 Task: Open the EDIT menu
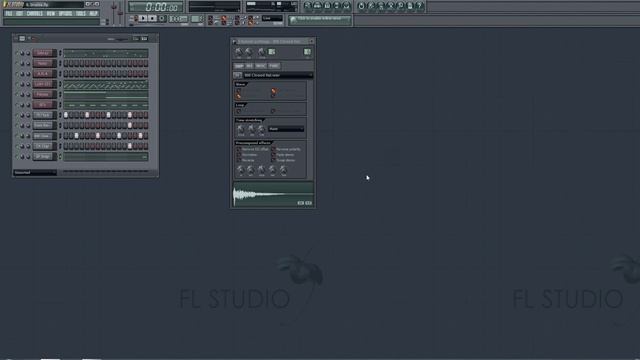[x=20, y=13]
